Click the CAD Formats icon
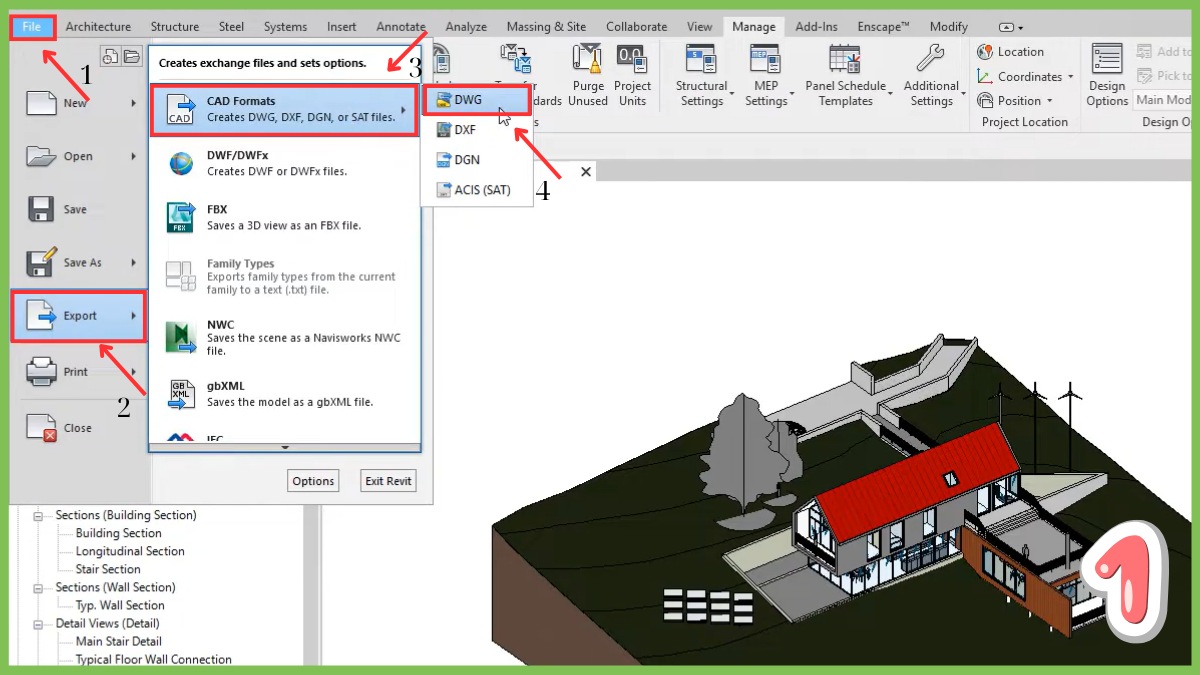This screenshot has height=675, width=1200. pyautogui.click(x=181, y=109)
